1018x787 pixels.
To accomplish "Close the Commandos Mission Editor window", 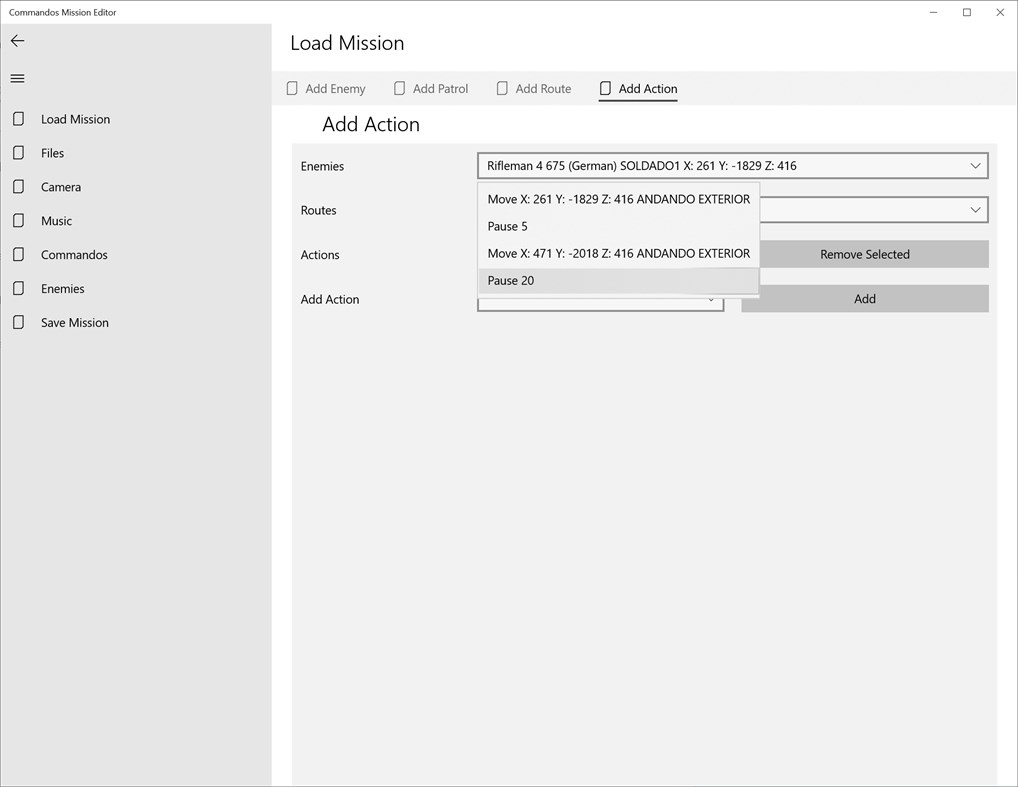I will tap(1000, 12).
